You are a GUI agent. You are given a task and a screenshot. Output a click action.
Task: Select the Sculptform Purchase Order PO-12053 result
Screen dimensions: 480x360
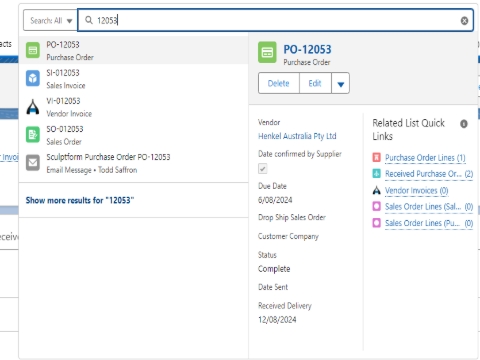[108, 157]
